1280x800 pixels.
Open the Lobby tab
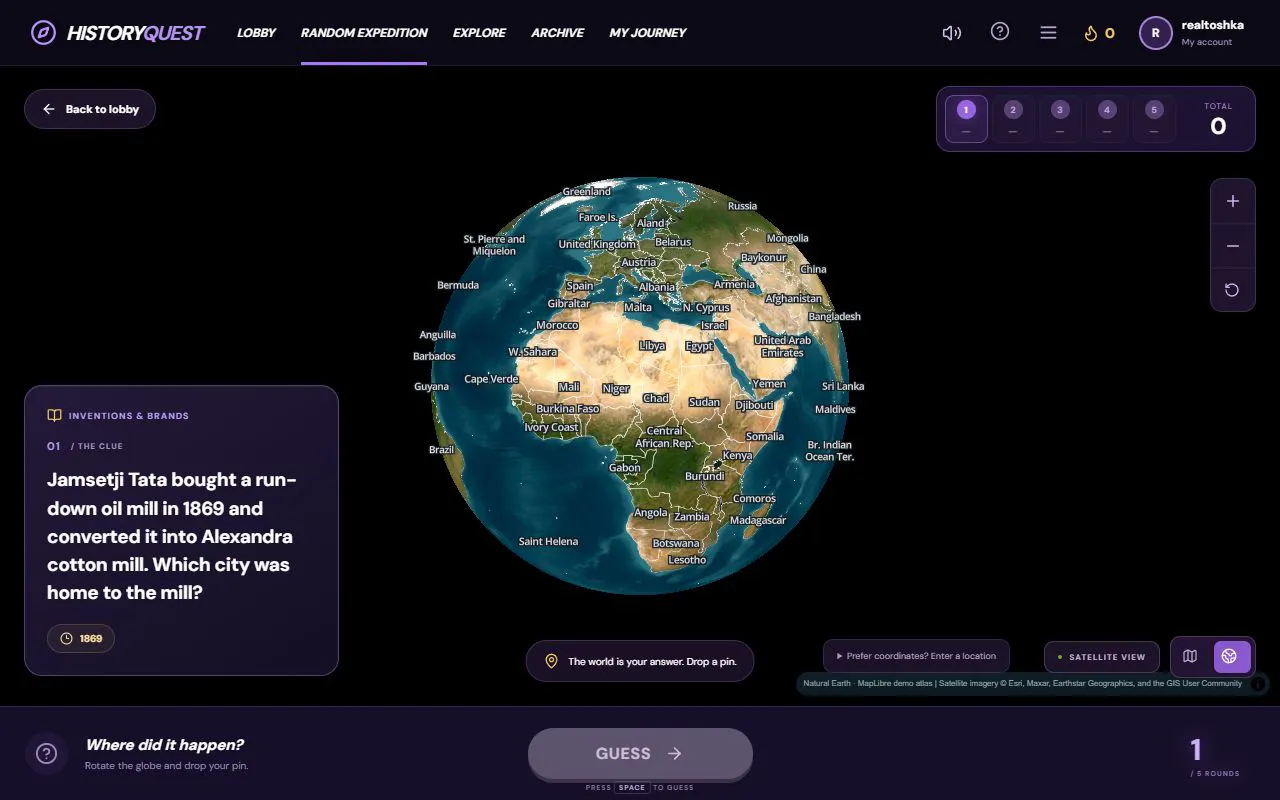click(256, 33)
